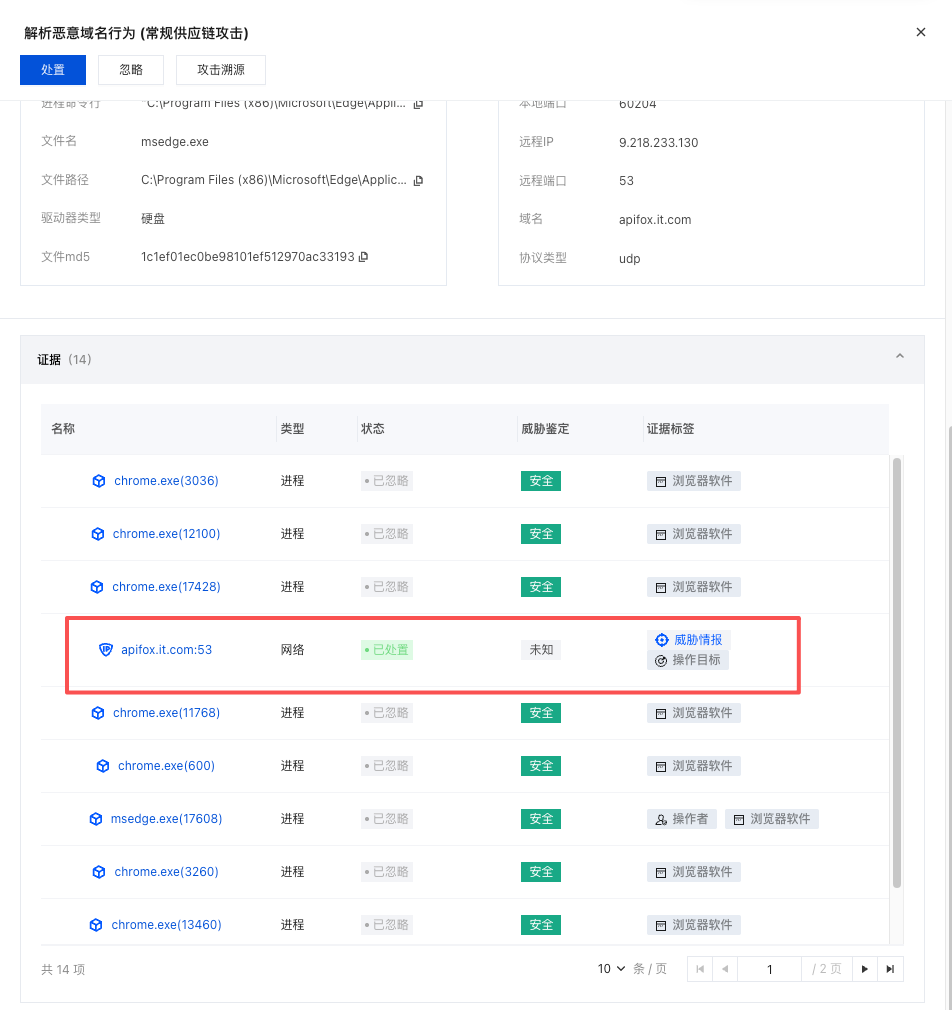This screenshot has width=952, height=1010.
Task: Click the copy icon beside 文件md5 value
Action: (x=362, y=257)
